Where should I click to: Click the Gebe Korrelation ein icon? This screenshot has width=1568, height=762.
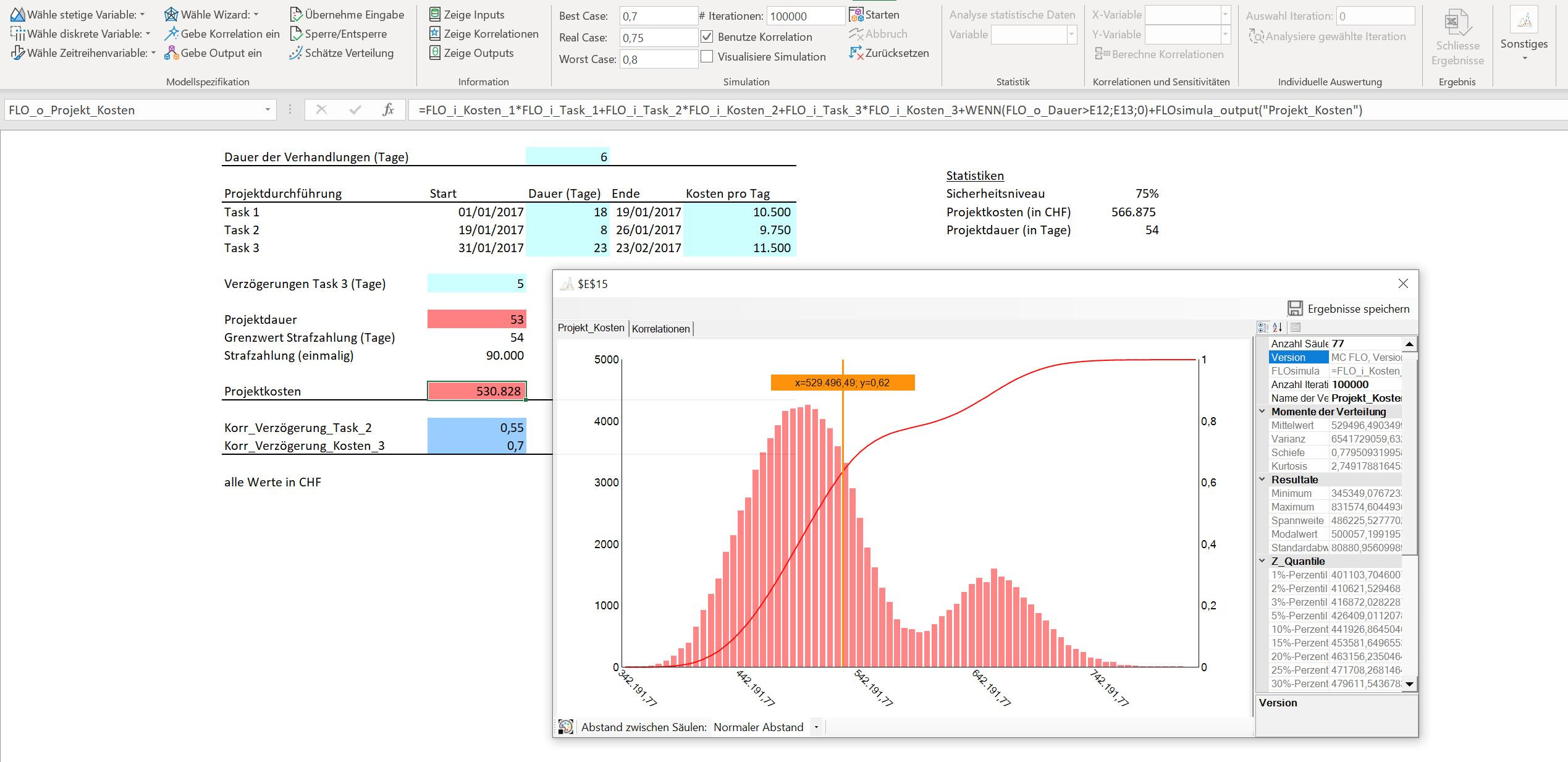click(x=171, y=34)
